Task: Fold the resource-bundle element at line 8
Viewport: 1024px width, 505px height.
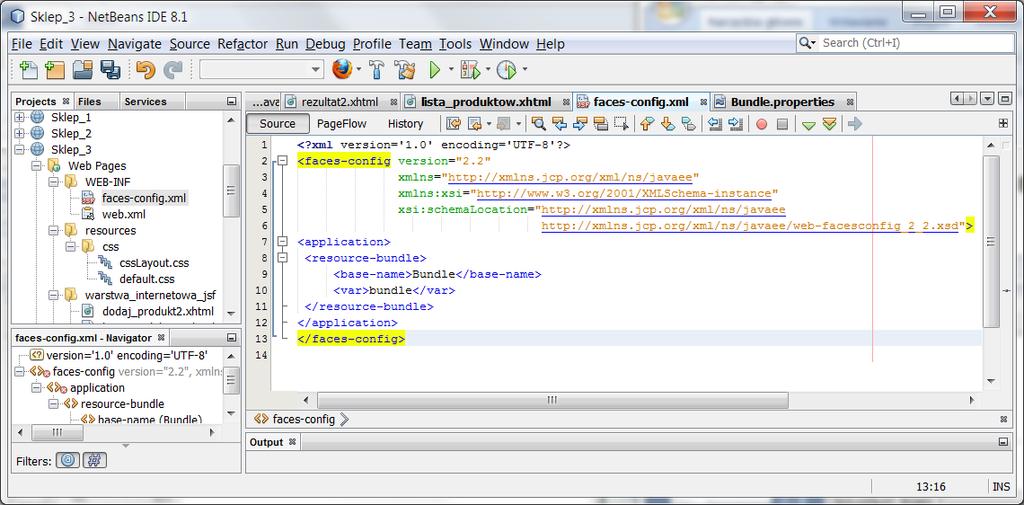Action: click(x=282, y=258)
